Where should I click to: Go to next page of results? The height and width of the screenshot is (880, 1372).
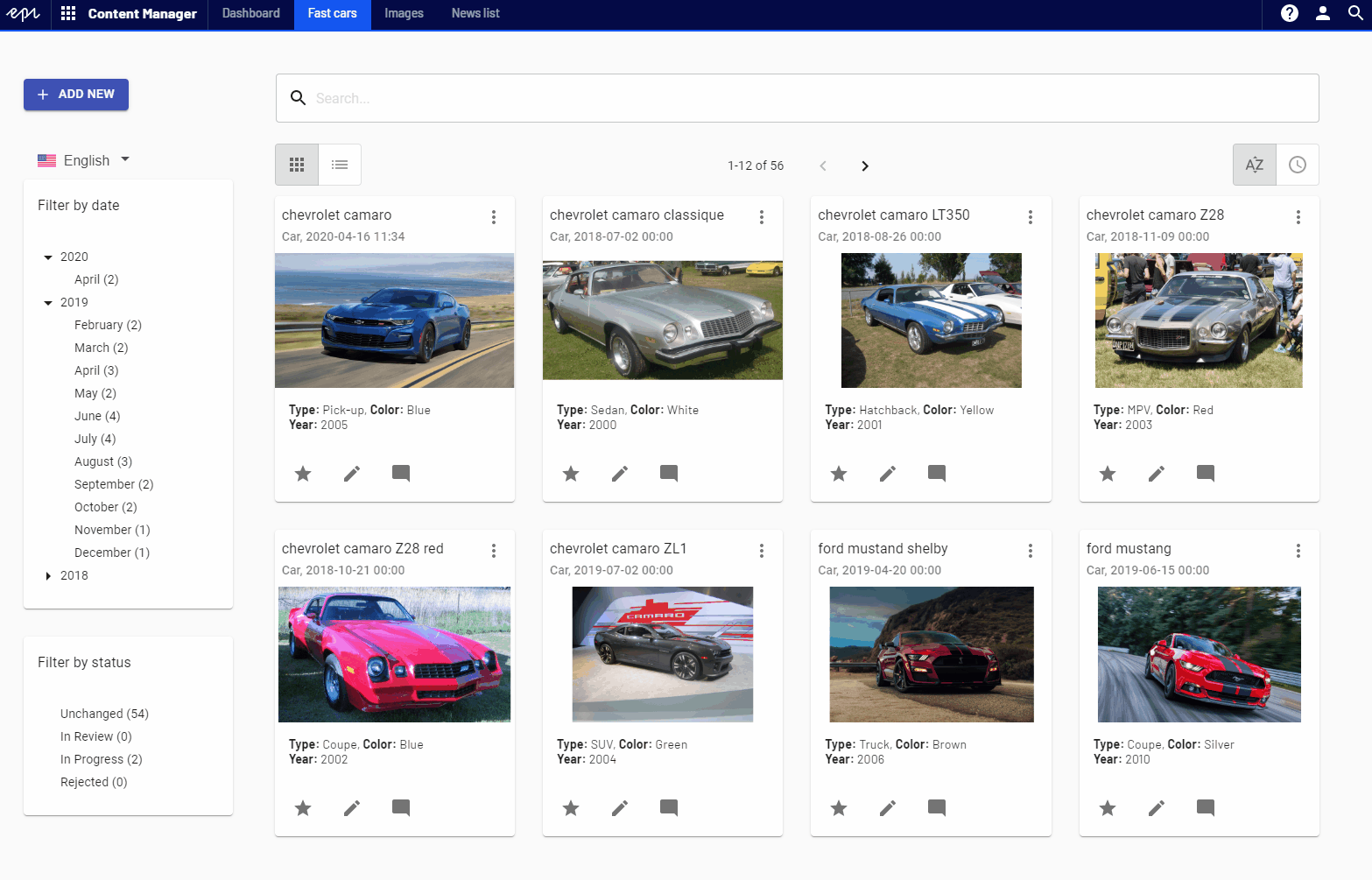point(865,165)
